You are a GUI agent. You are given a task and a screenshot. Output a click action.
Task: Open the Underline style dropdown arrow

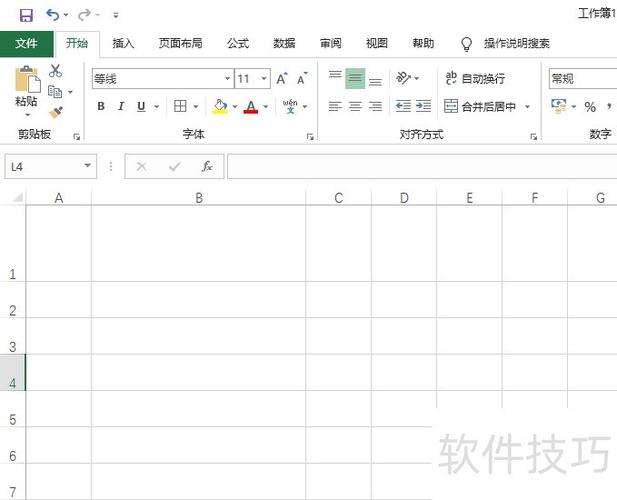[x=157, y=106]
